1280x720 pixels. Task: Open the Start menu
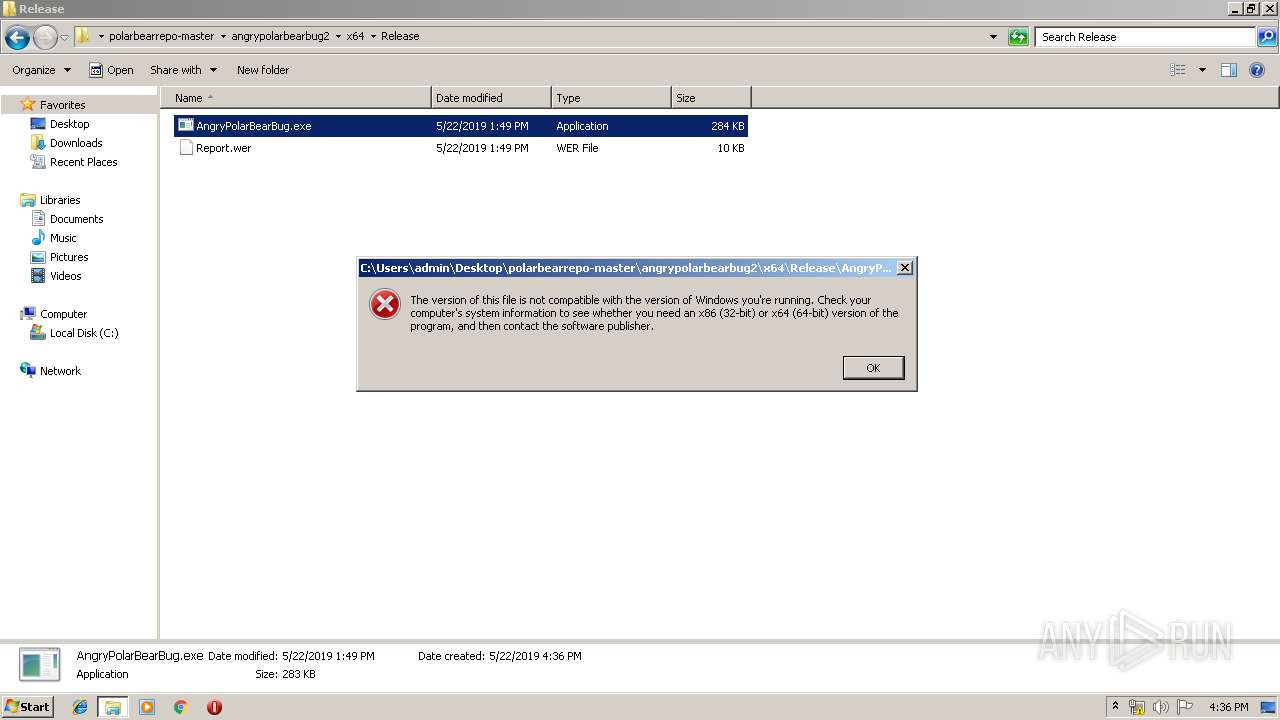(x=28, y=706)
